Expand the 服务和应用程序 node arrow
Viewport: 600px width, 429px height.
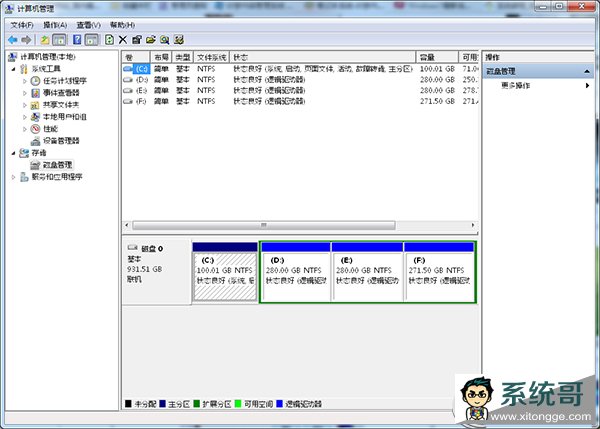14,177
